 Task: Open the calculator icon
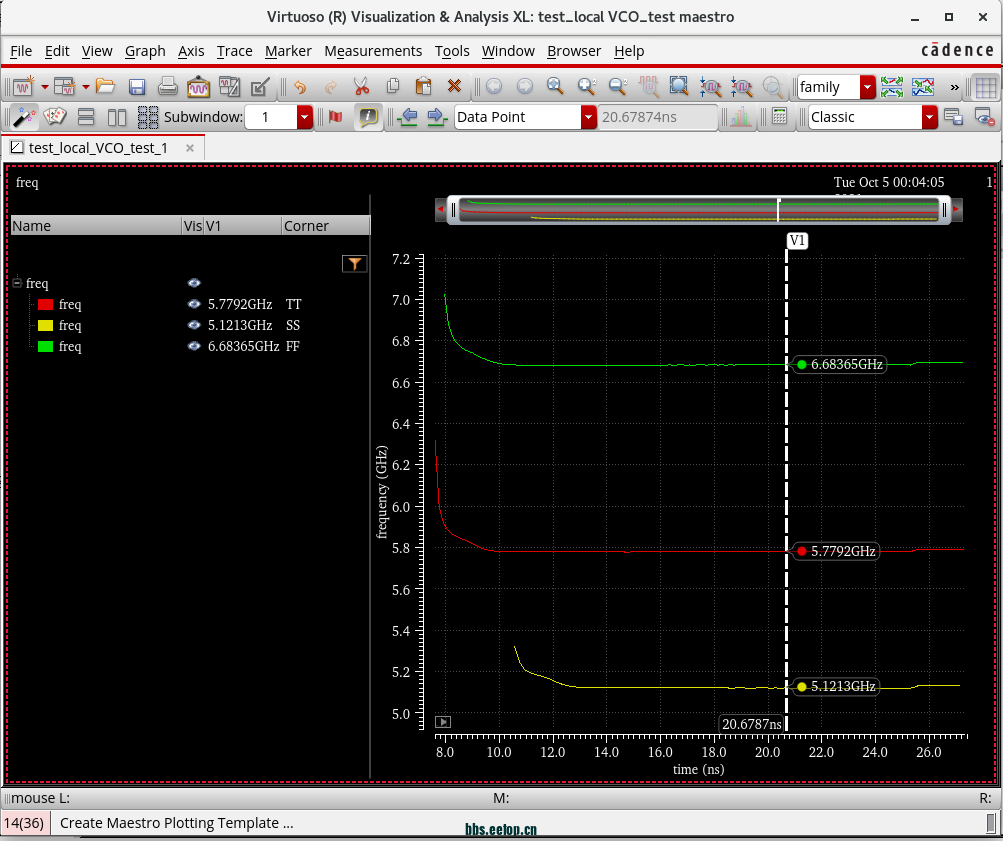pyautogui.click(x=779, y=117)
